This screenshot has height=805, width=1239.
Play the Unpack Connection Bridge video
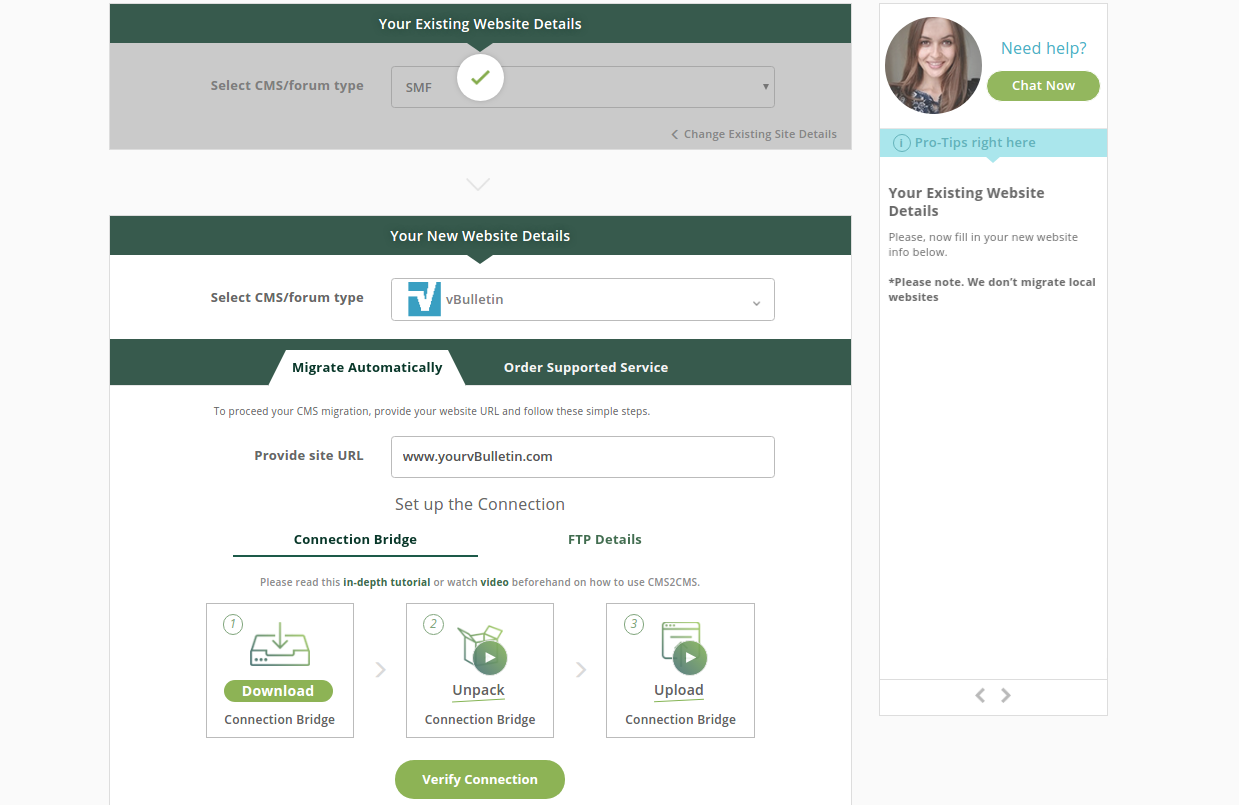click(x=490, y=657)
